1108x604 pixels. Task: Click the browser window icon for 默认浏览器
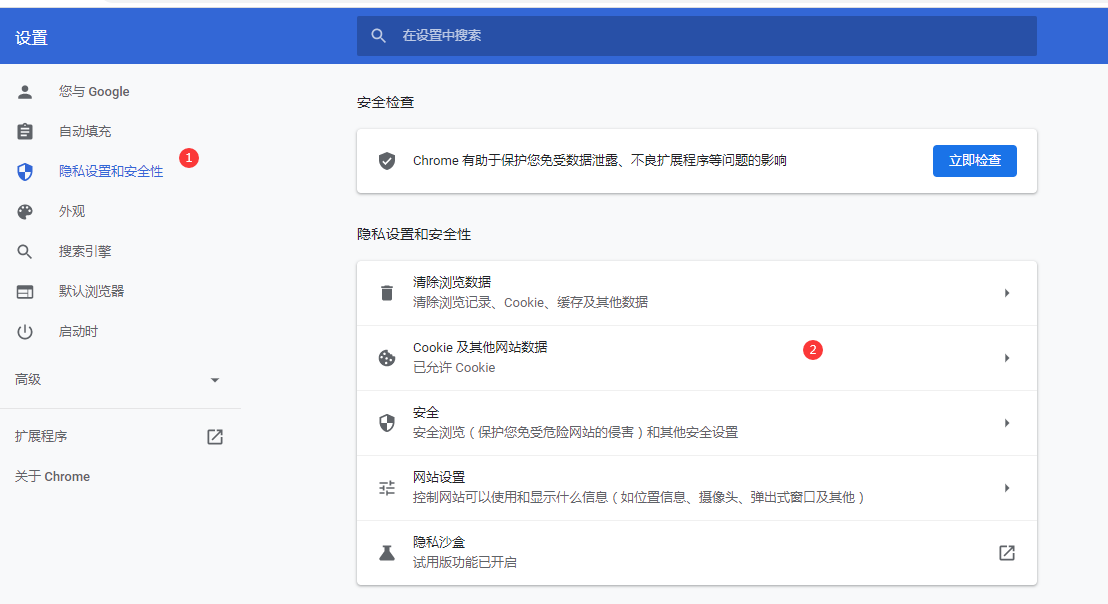(25, 292)
